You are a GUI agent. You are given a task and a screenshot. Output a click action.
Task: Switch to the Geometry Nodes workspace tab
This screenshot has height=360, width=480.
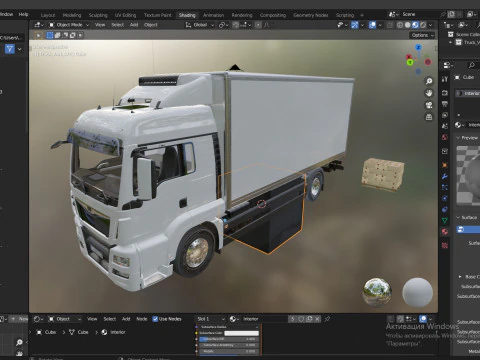(311, 15)
